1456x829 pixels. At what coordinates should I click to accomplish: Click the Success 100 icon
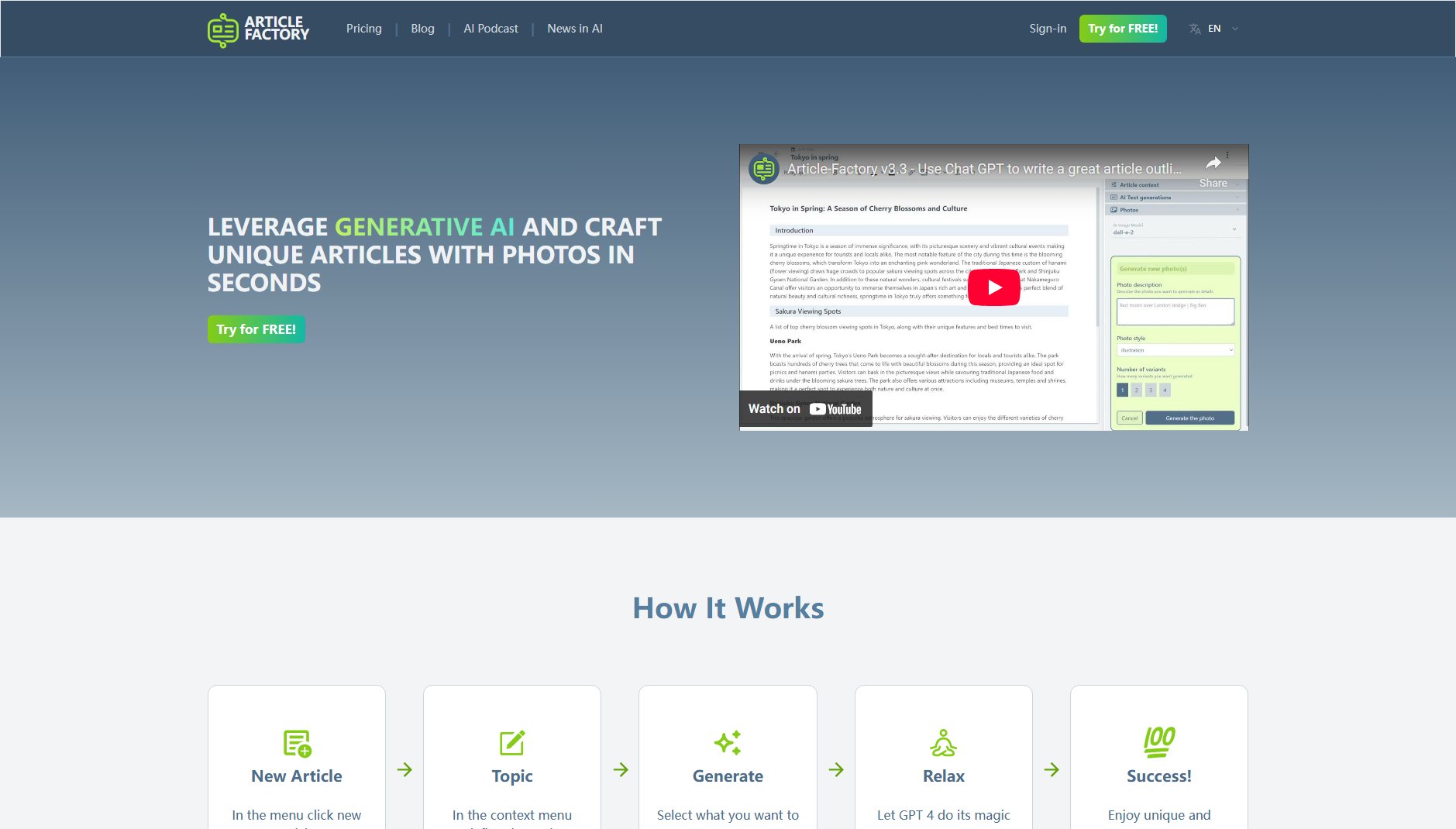[x=1158, y=742]
